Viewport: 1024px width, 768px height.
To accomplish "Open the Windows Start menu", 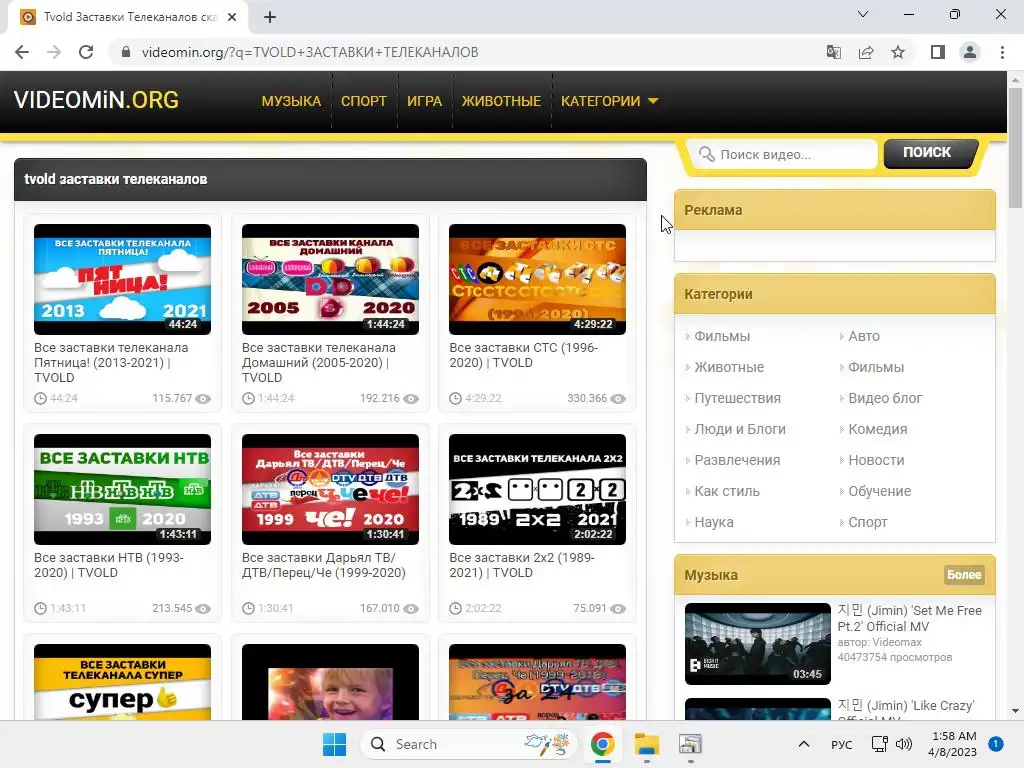I will [334, 744].
